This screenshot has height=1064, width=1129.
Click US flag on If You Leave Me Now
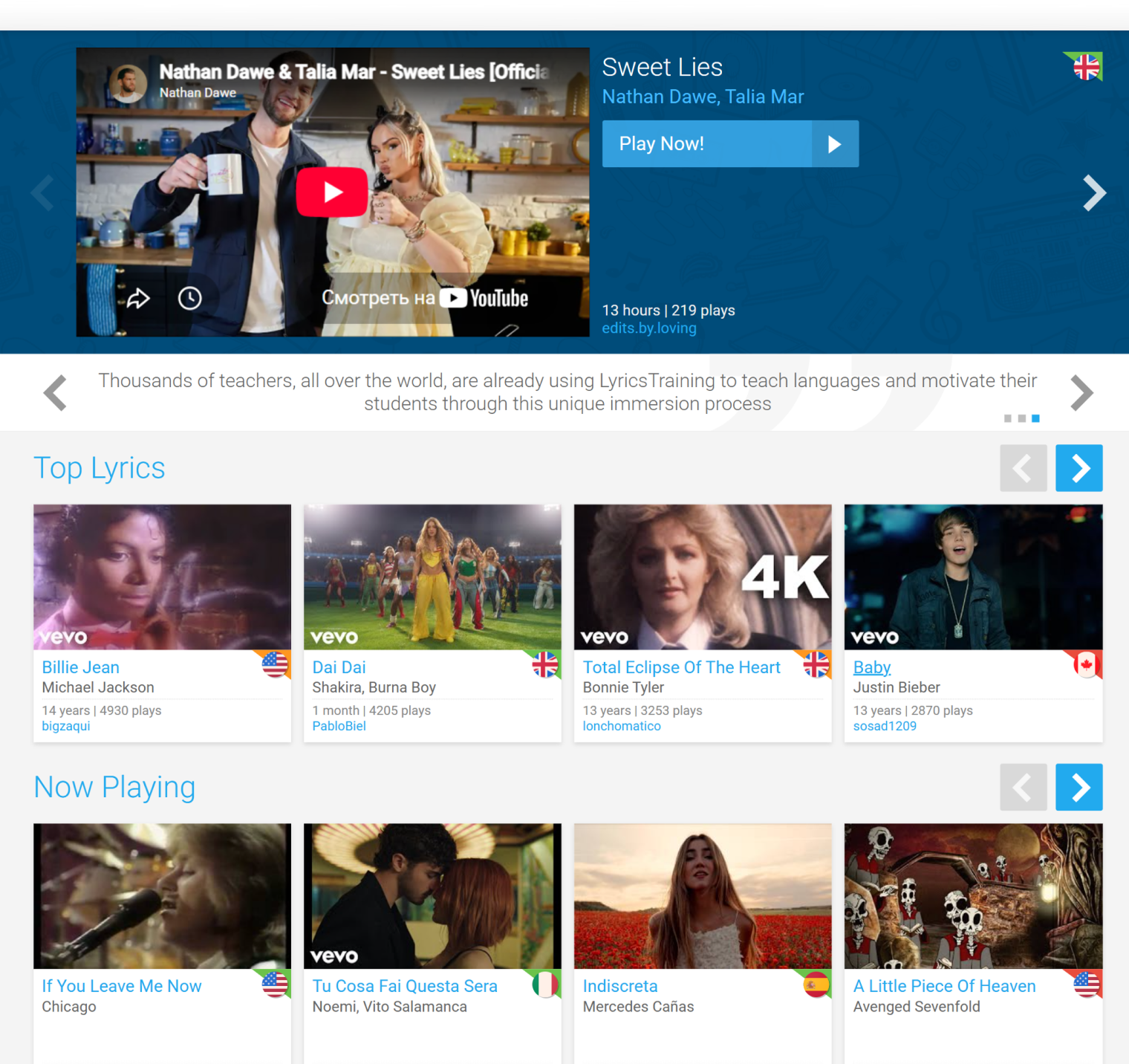pos(275,984)
